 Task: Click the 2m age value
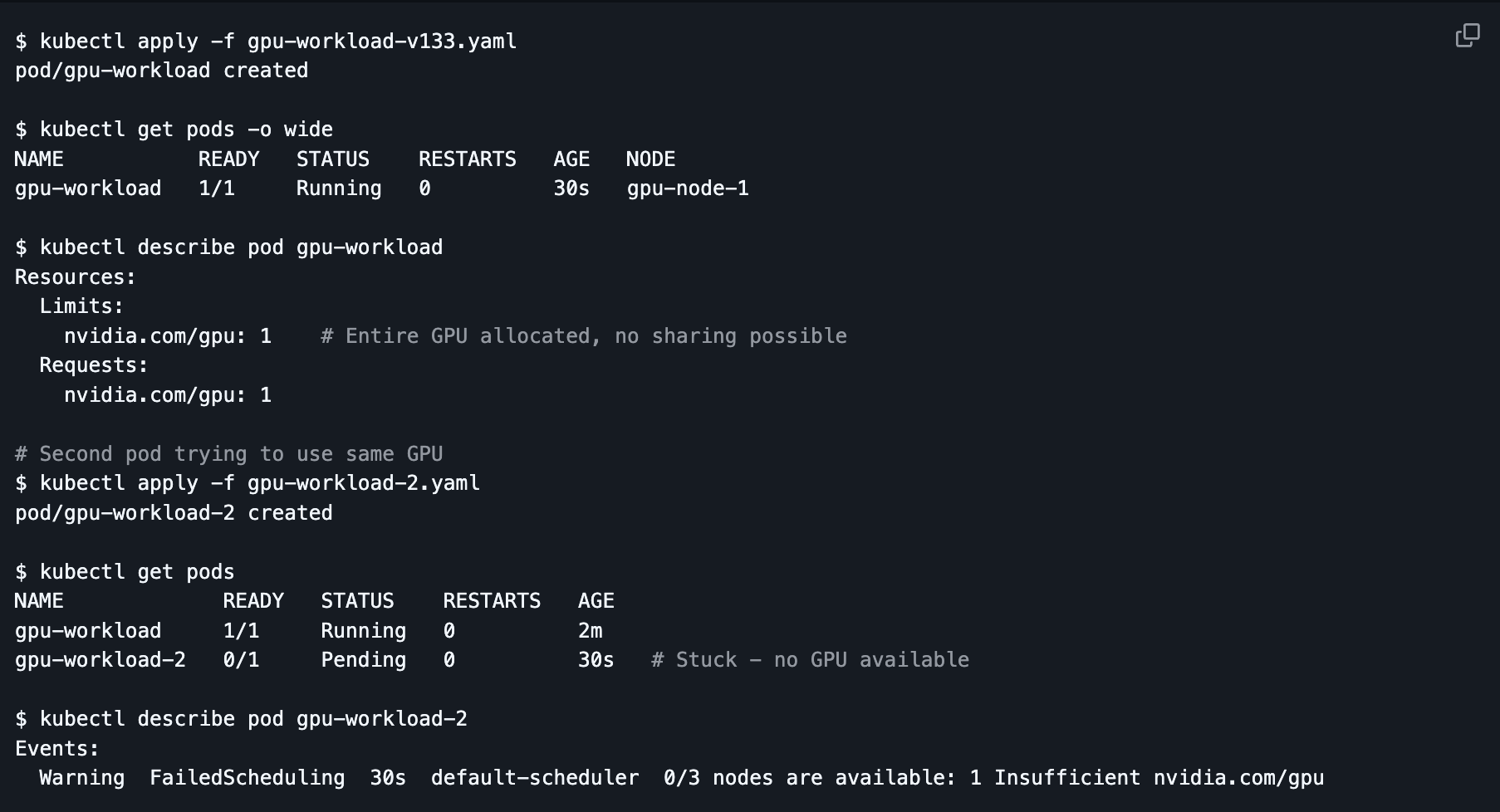coord(590,631)
